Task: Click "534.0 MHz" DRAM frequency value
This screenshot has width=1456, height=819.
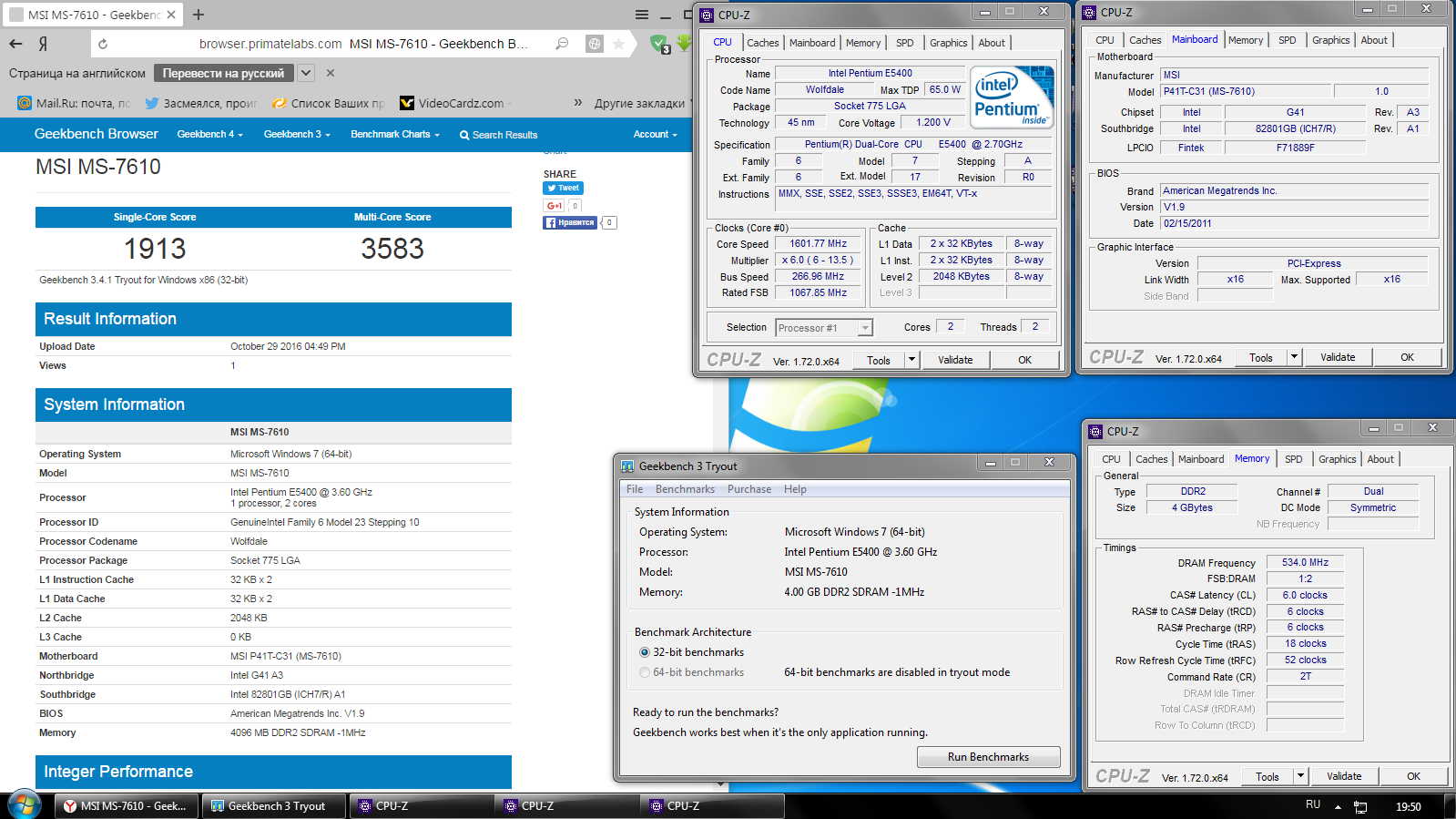Action: coord(1305,563)
